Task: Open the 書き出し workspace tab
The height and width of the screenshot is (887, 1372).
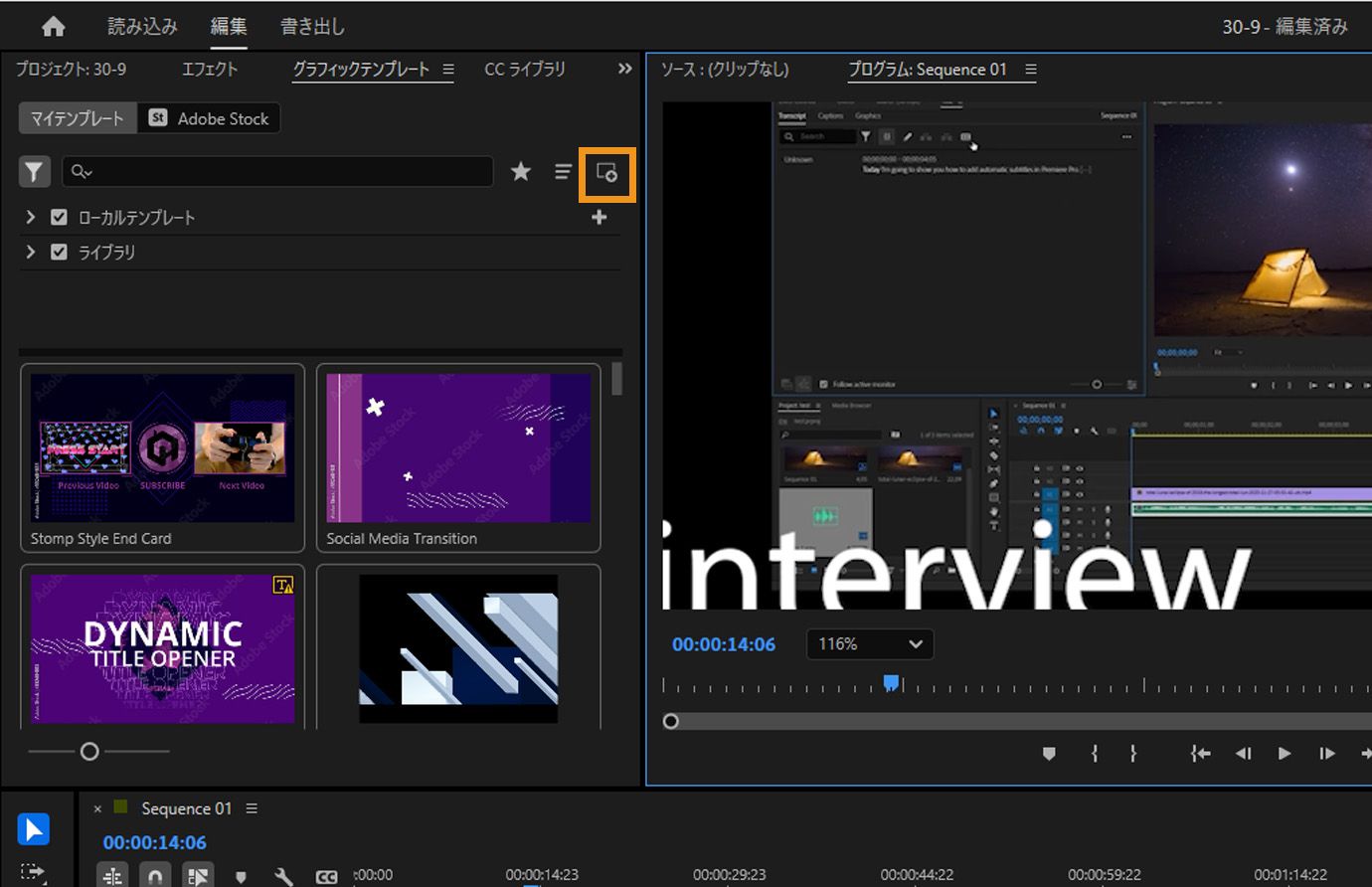Action: (312, 27)
